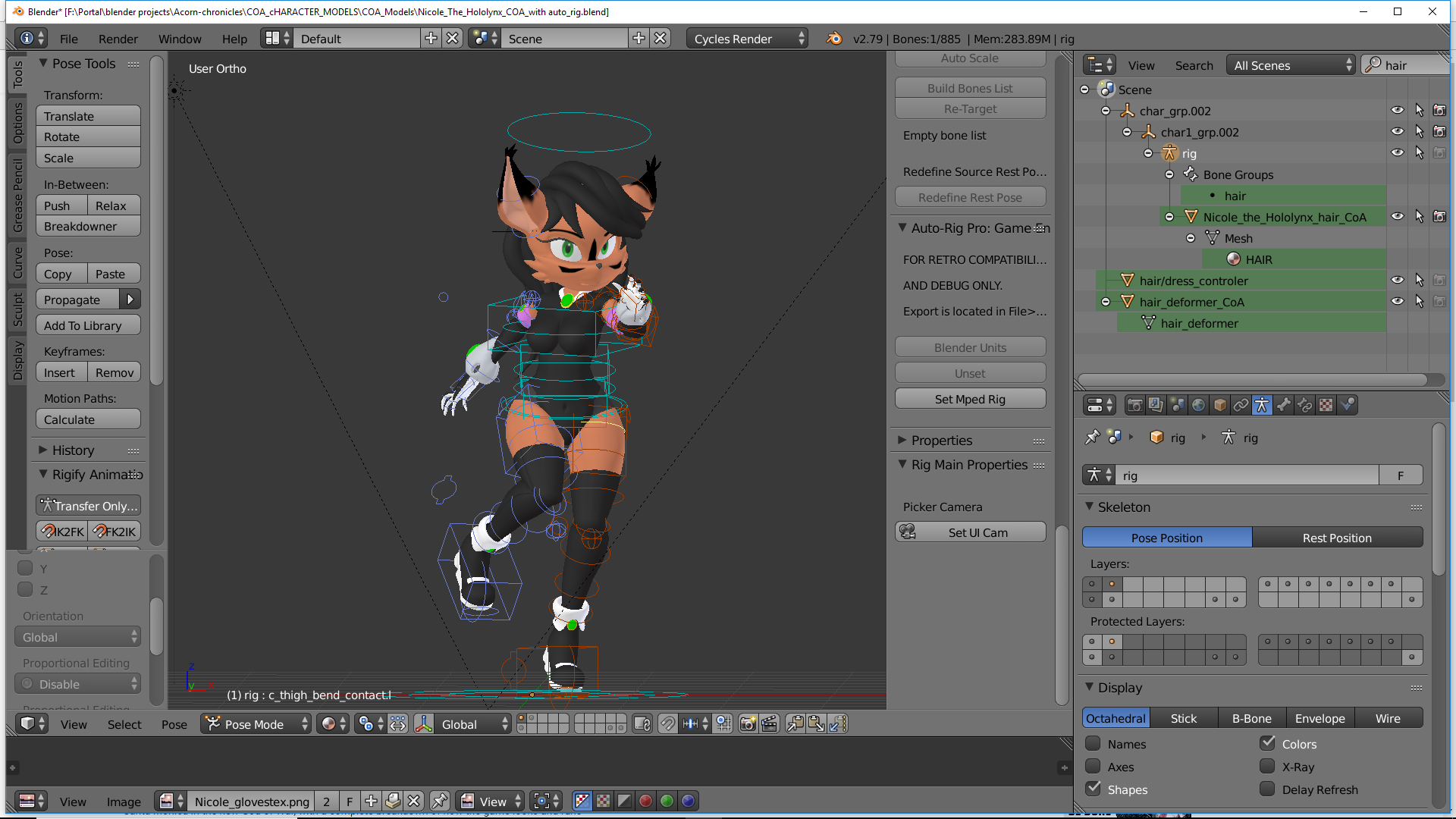The image size is (1456, 819).
Task: Open the Cycles Render engine dropdown
Action: [x=747, y=39]
